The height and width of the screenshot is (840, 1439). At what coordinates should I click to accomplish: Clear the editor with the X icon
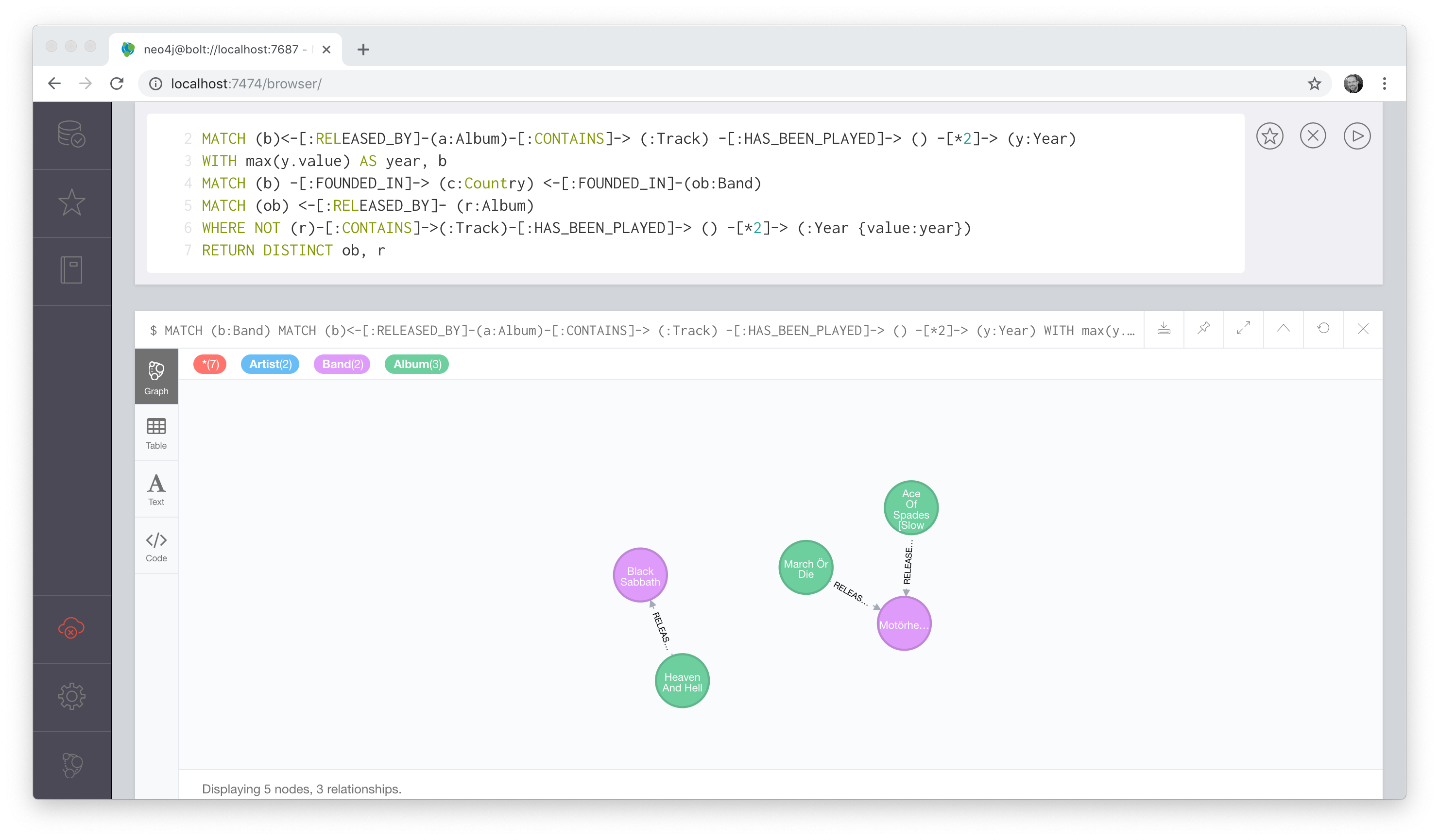point(1313,136)
